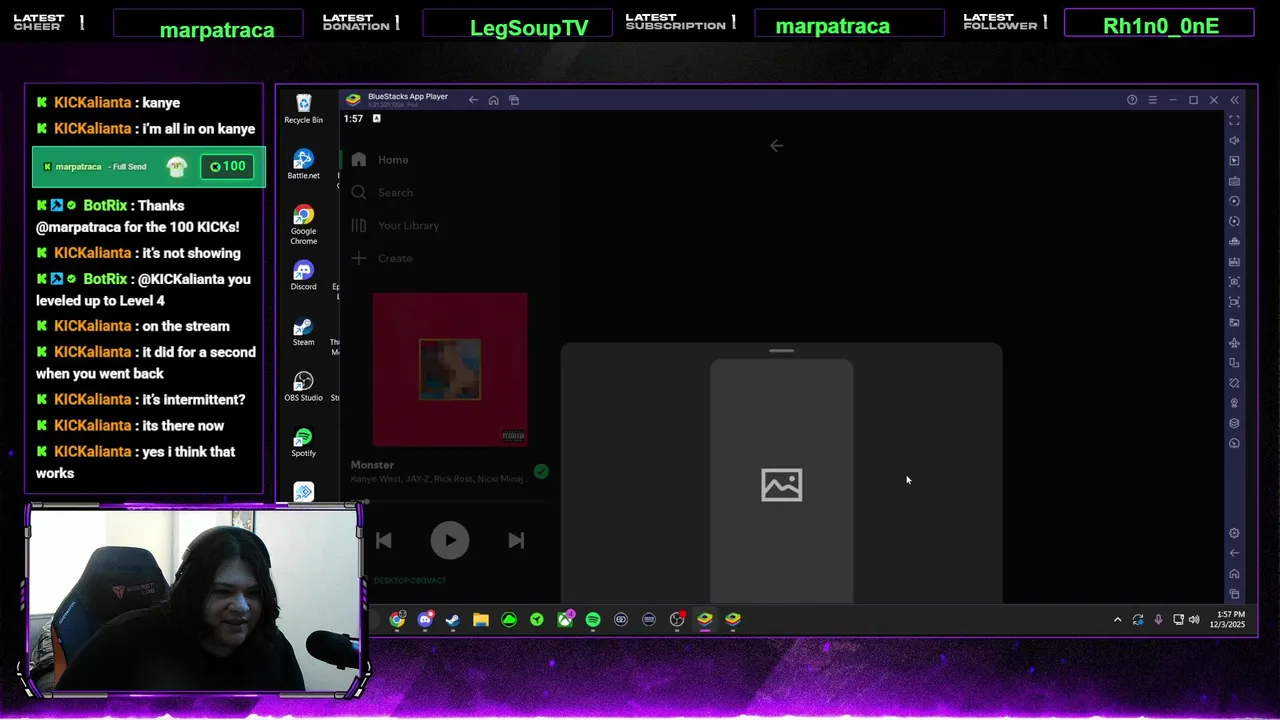Open keyboard game controls icon in BlueStacks sidebar
Viewport: 1280px width, 720px height.
(x=1234, y=181)
